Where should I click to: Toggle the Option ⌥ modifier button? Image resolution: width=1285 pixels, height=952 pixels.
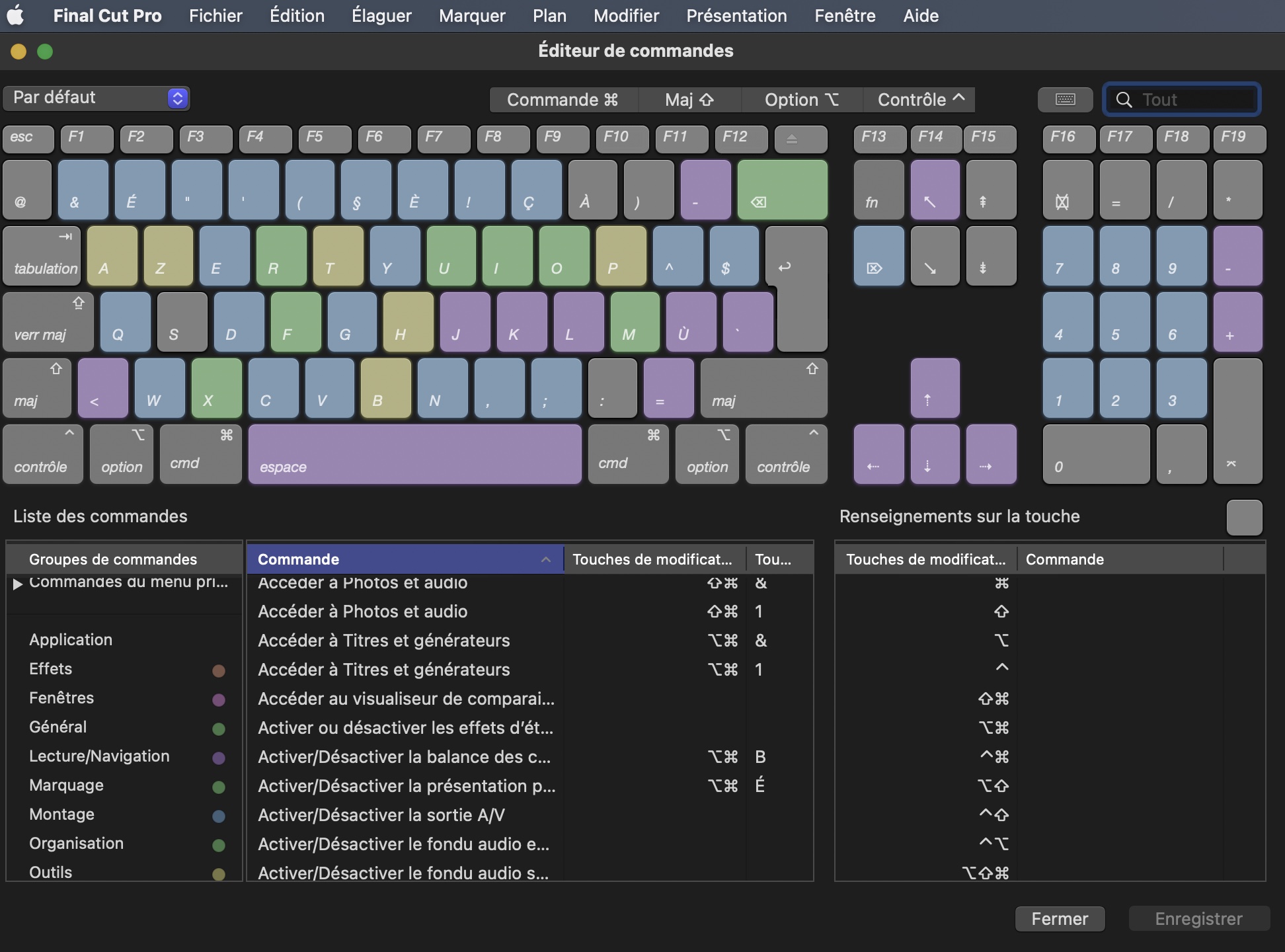click(x=801, y=99)
